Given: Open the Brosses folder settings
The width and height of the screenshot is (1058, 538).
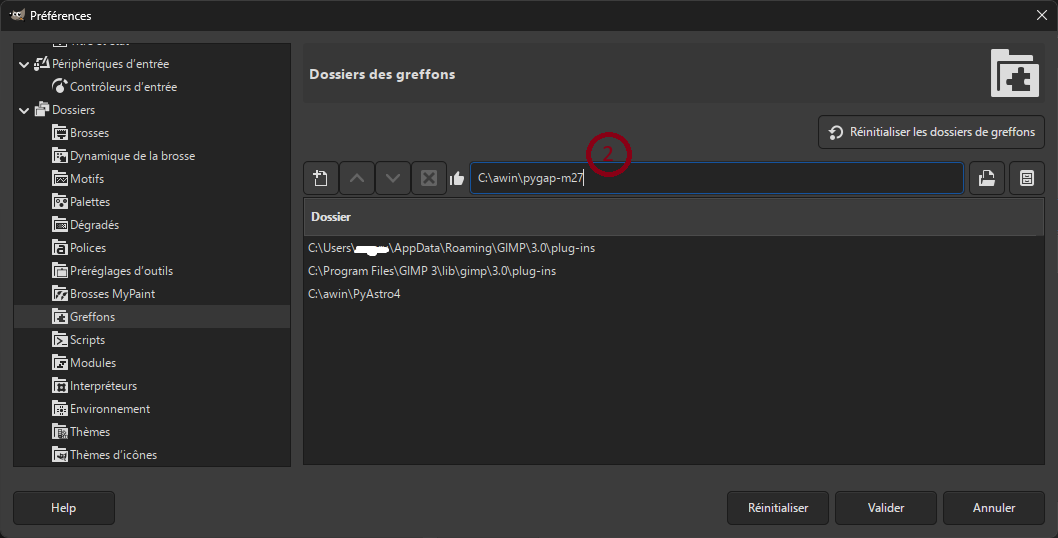Looking at the screenshot, I should point(90,133).
